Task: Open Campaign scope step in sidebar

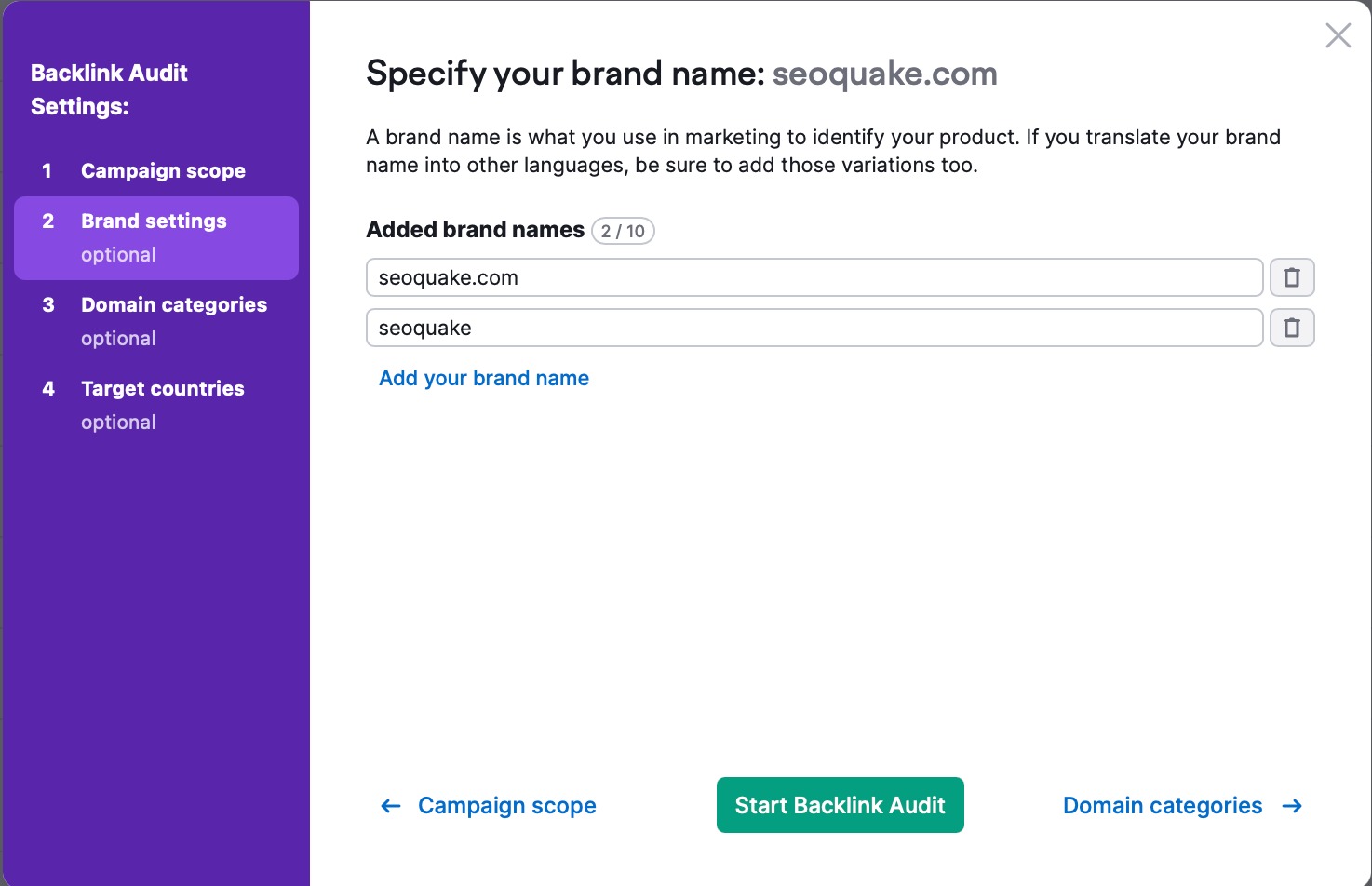Action: pyautogui.click(x=163, y=171)
